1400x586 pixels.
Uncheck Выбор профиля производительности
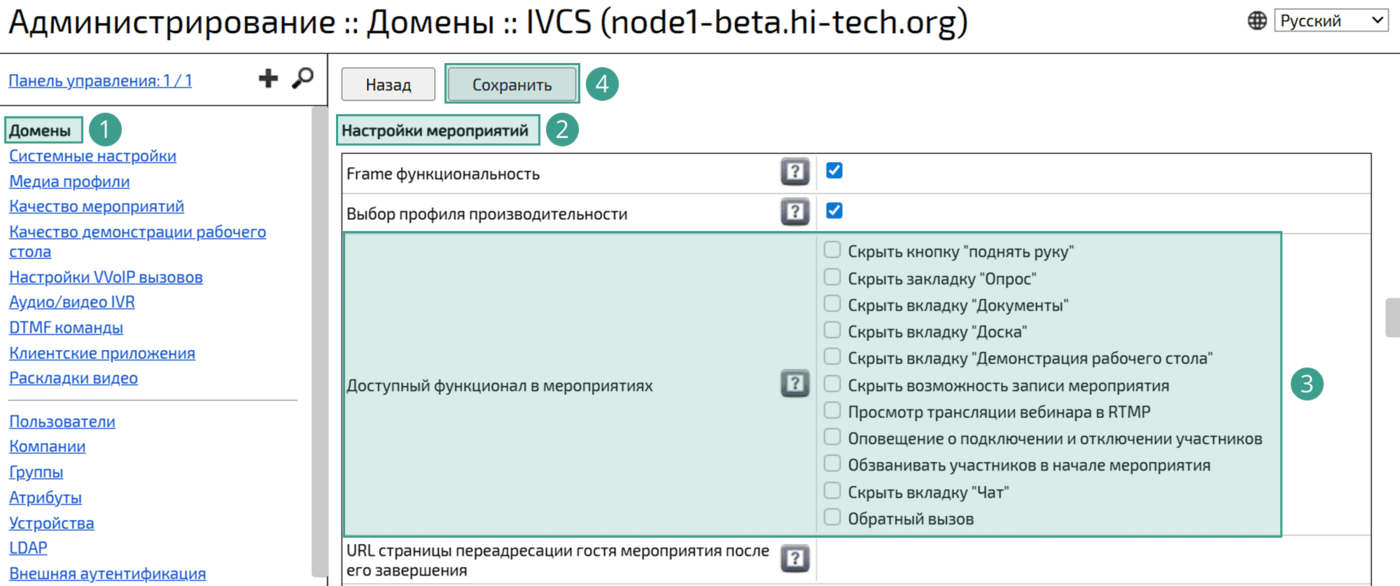(x=834, y=211)
